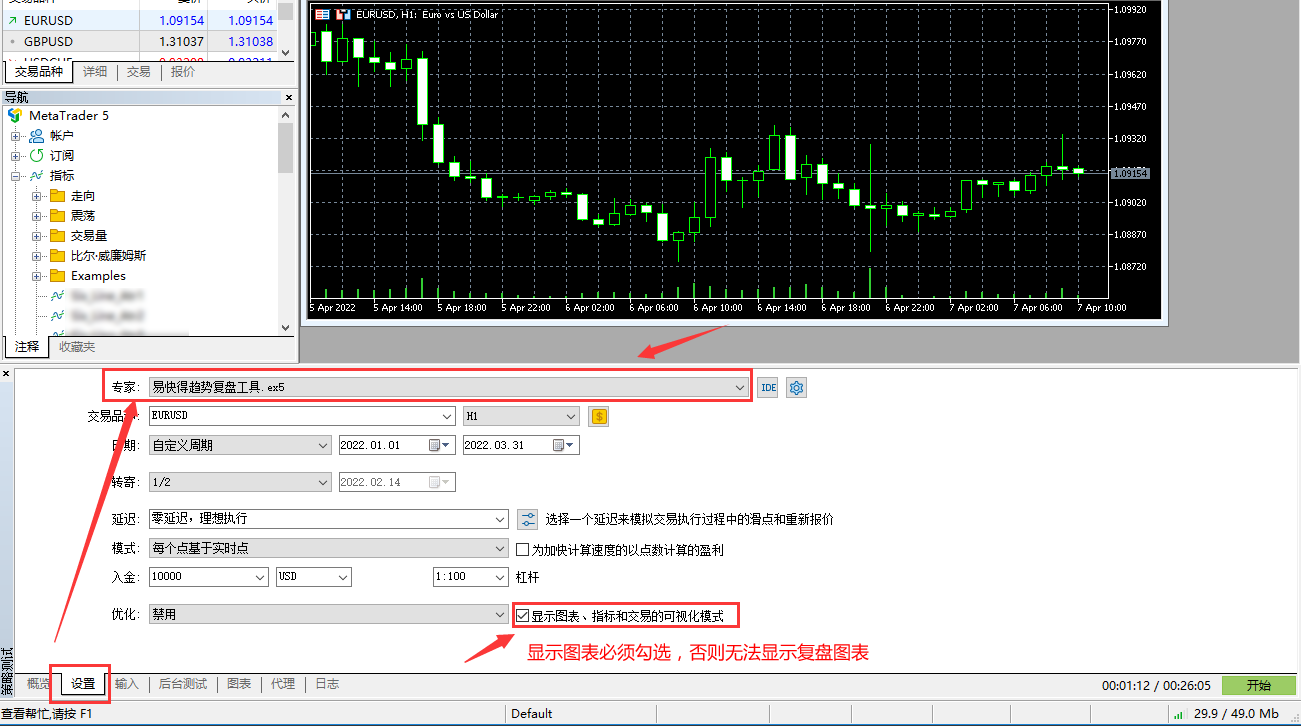This screenshot has height=726, width=1301.
Task: Collapse the 指标 tree node
Action: [x=16, y=176]
